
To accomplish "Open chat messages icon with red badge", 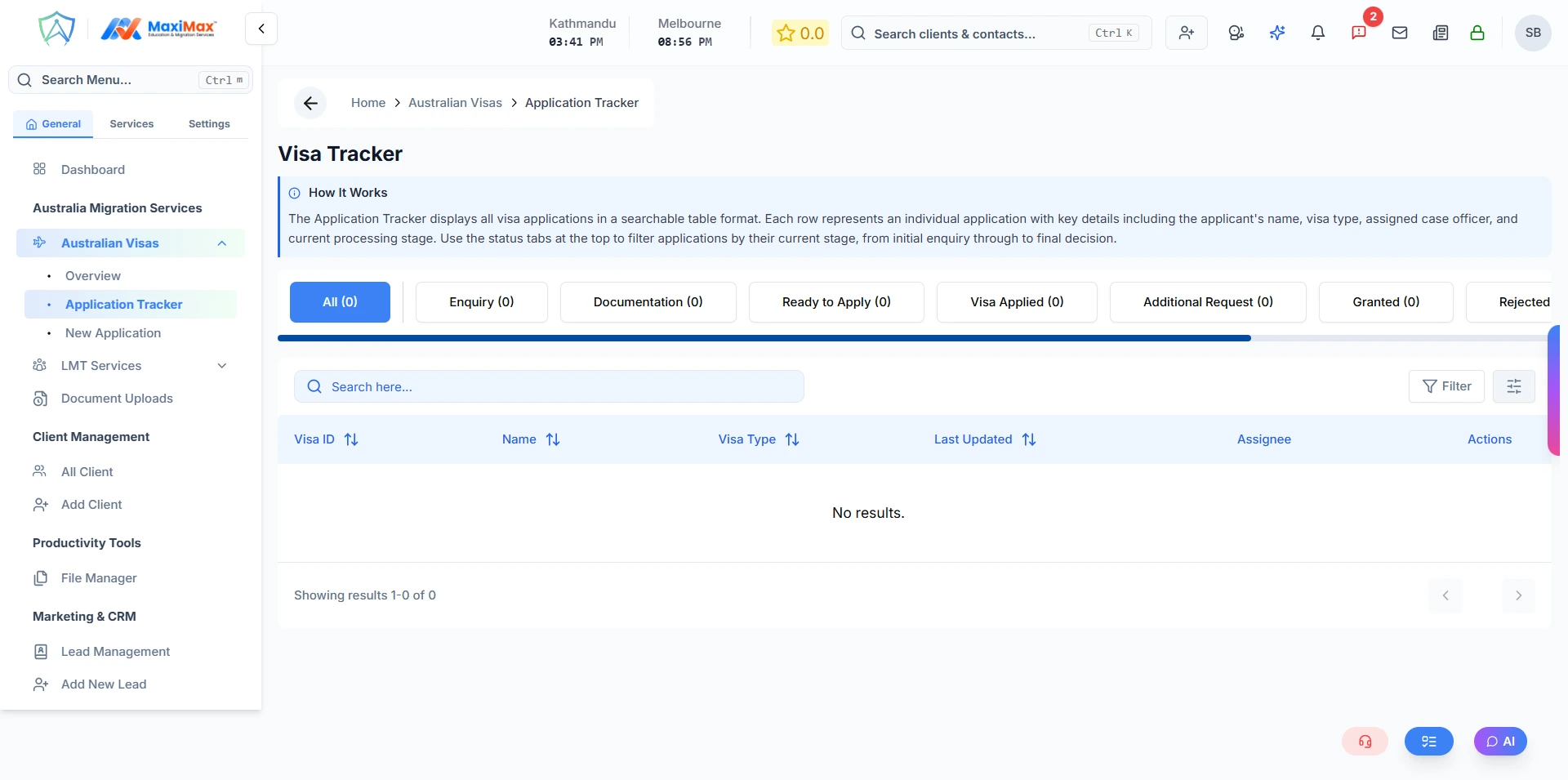I will click(x=1358, y=33).
